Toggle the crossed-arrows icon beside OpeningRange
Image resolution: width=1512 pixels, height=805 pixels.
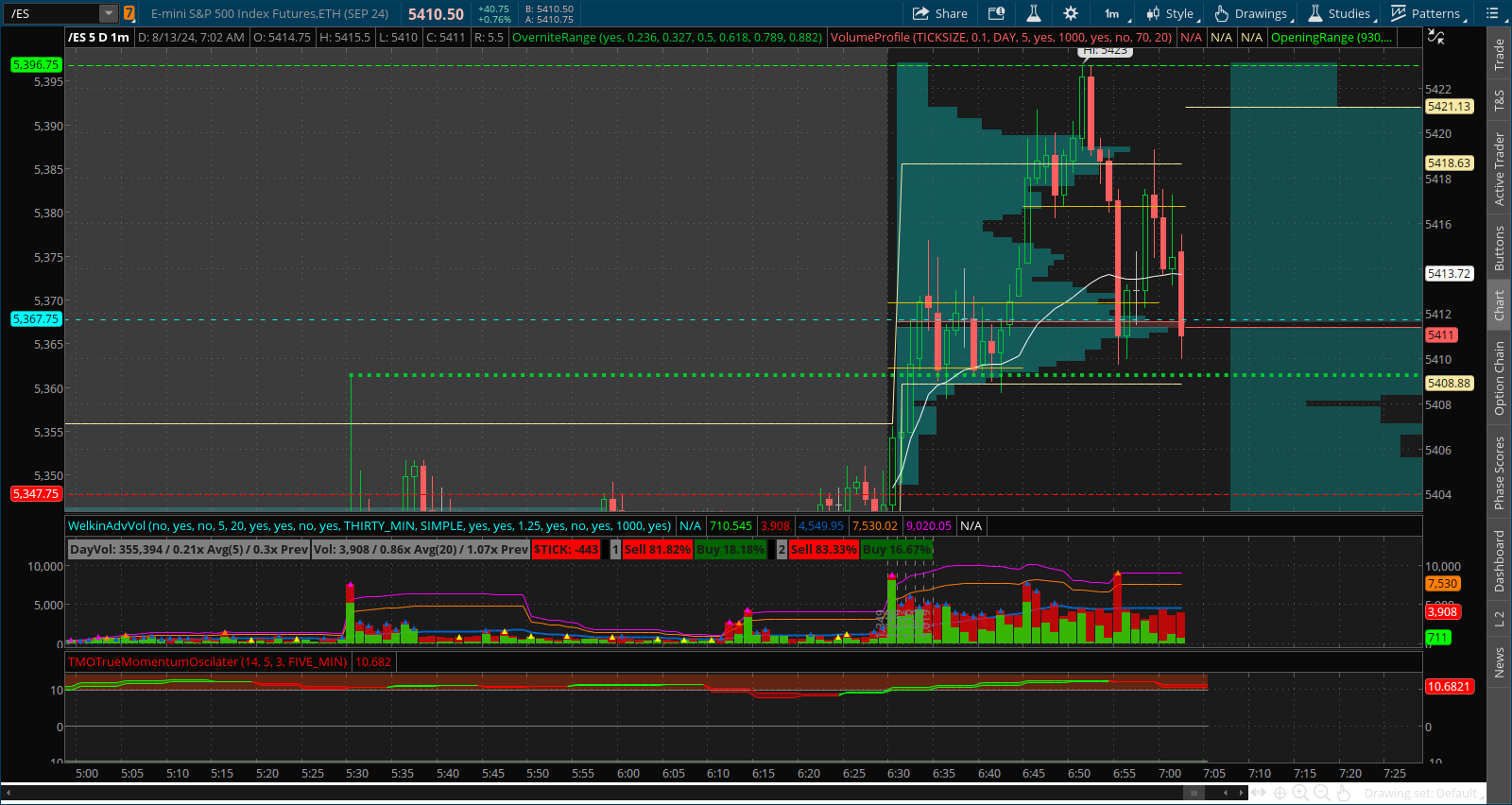pos(1435,37)
